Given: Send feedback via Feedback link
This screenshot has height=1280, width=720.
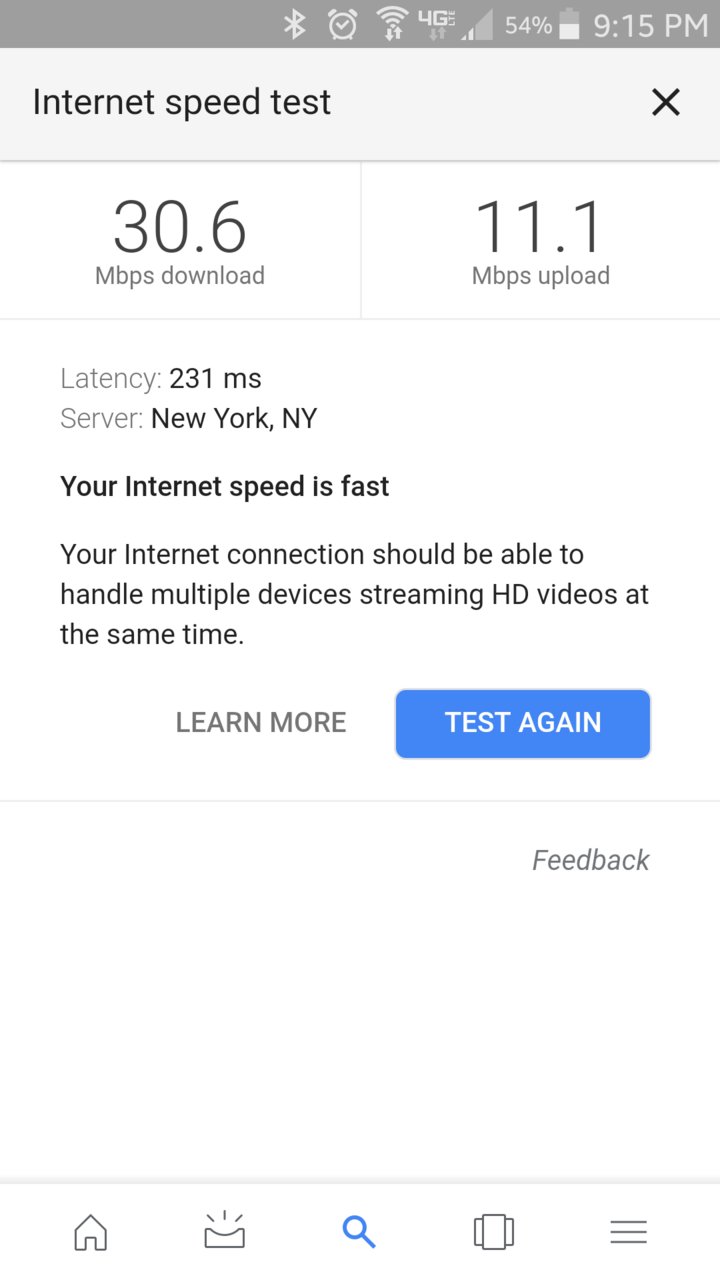Looking at the screenshot, I should (x=591, y=860).
